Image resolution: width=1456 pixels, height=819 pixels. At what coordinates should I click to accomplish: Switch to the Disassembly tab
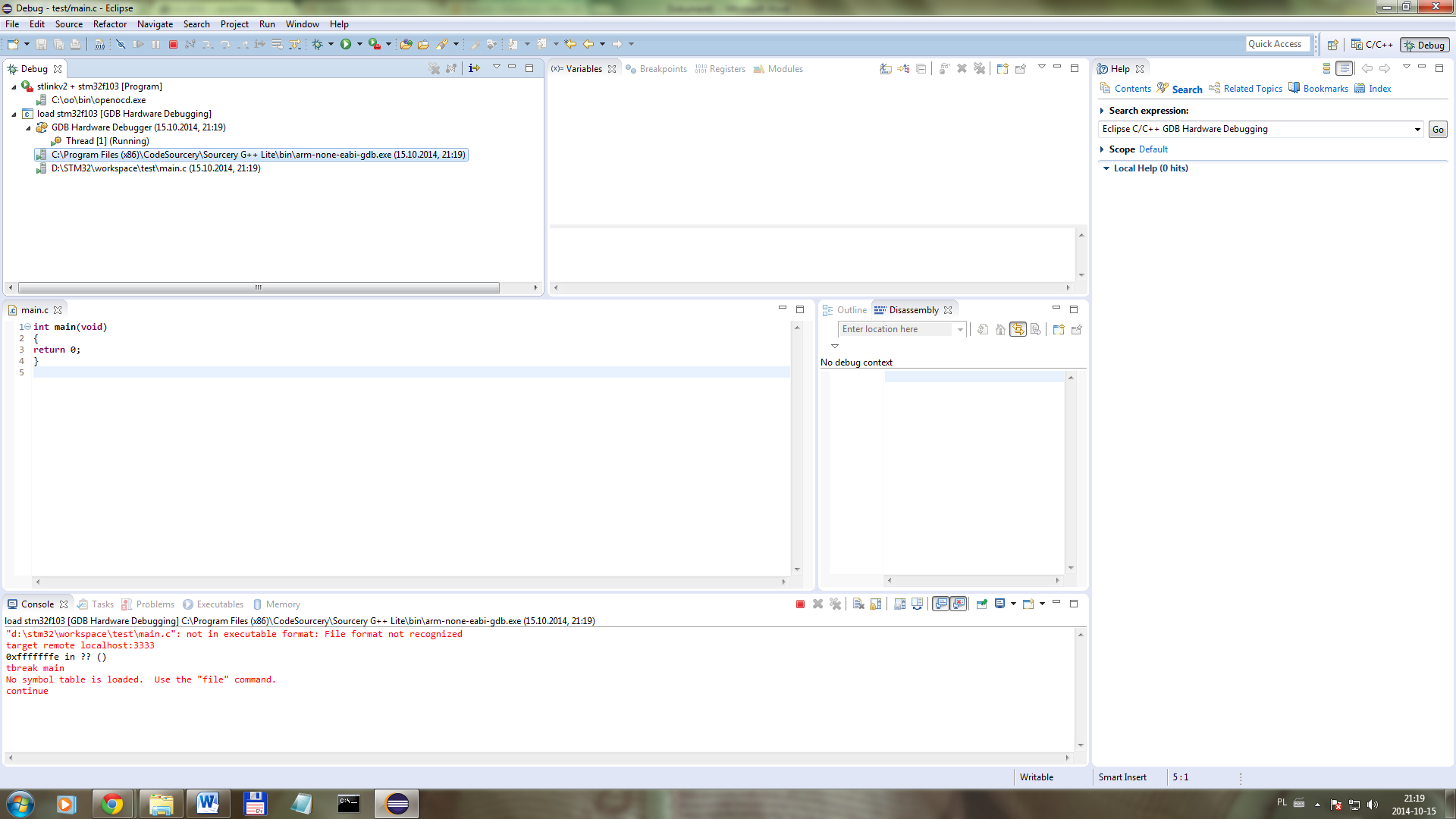coord(914,309)
